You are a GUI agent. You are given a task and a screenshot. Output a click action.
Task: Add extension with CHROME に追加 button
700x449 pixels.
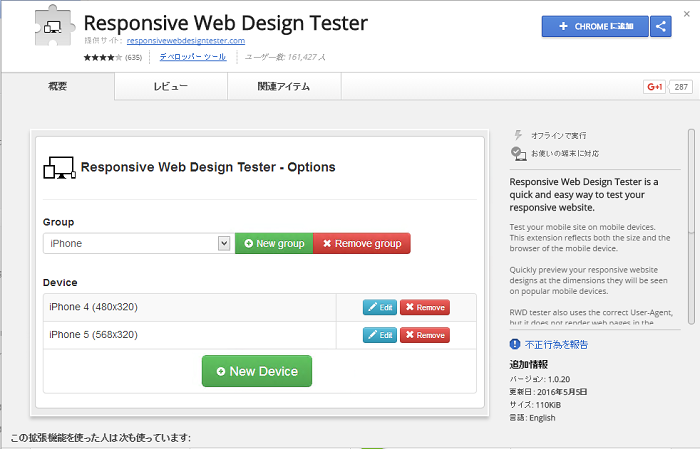(595, 26)
